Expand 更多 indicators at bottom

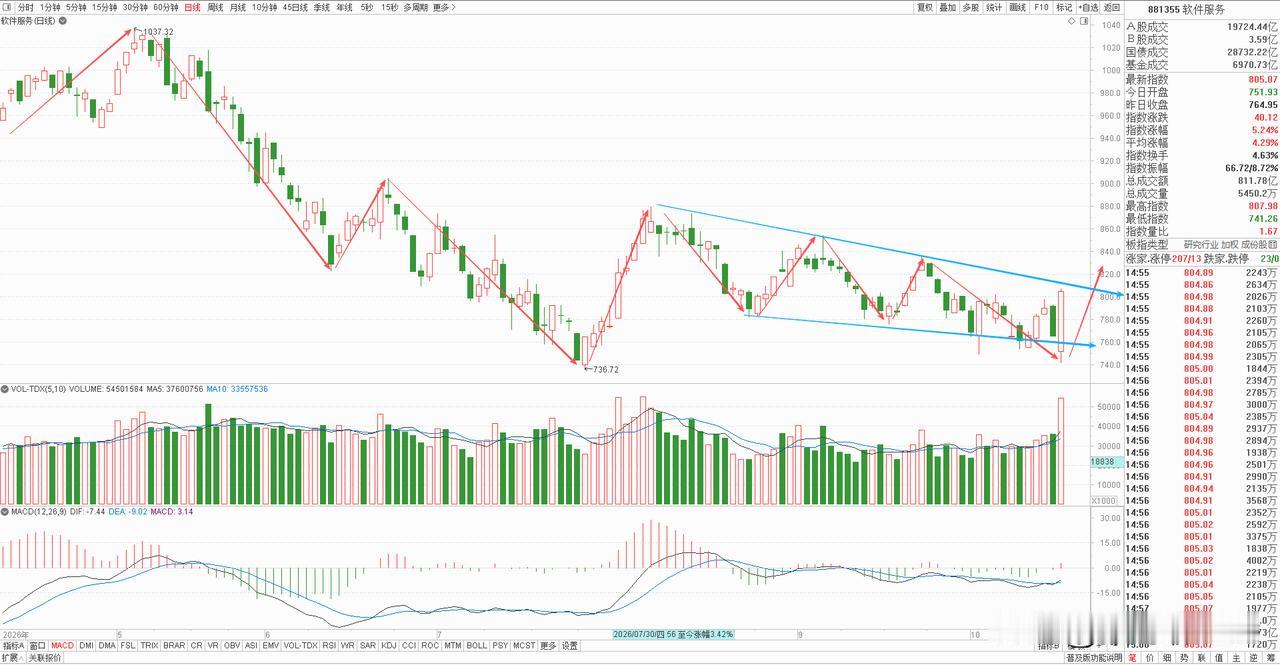point(548,646)
